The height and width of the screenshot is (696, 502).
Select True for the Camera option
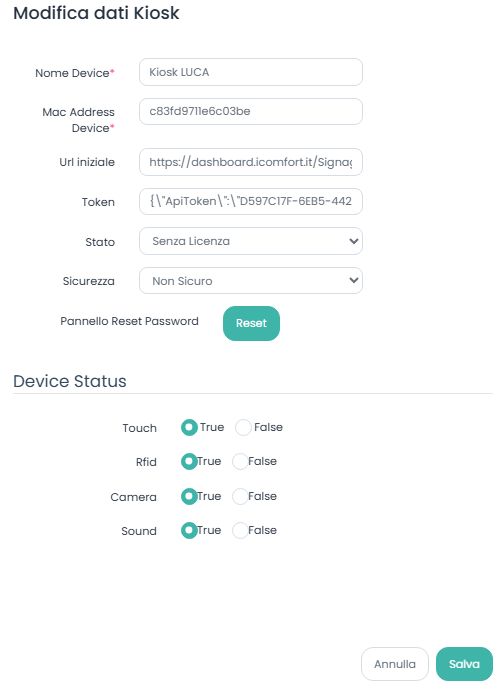189,496
